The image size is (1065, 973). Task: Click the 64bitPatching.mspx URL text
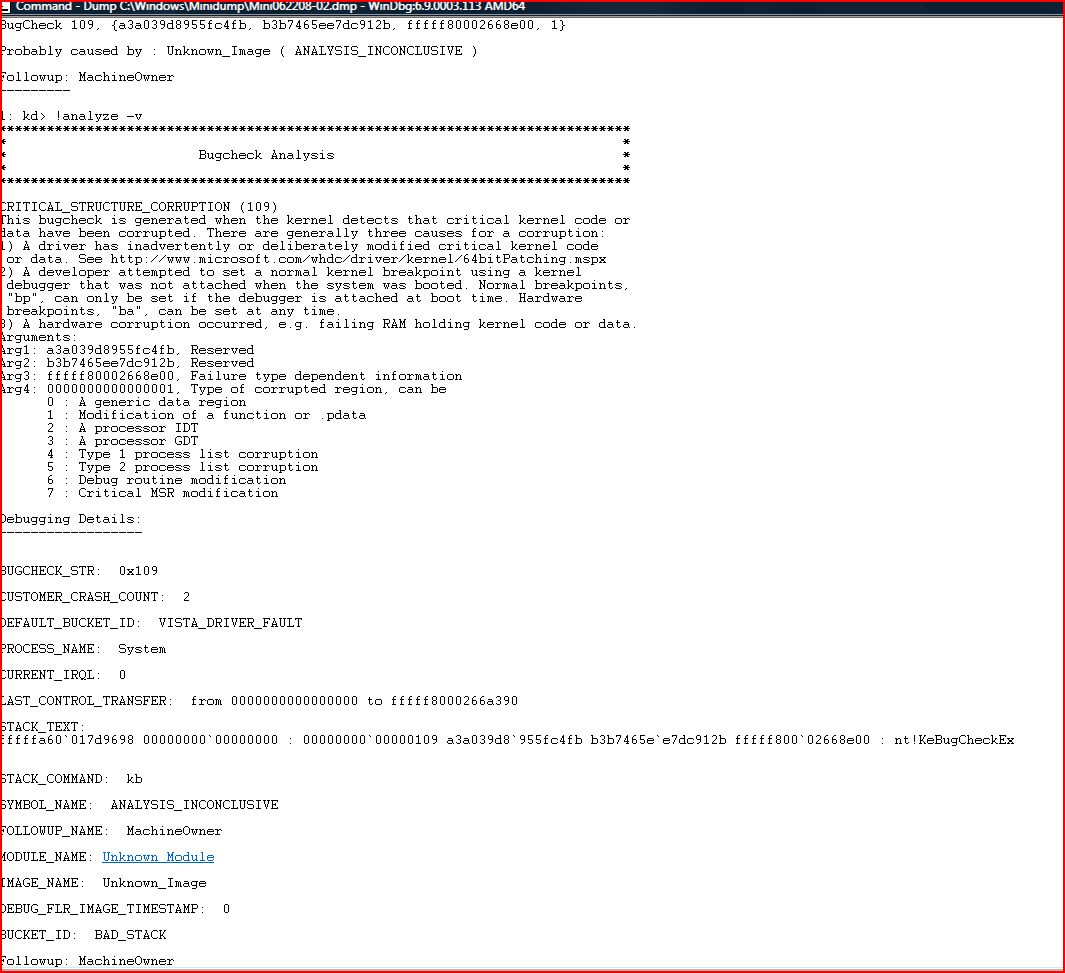[x=359, y=259]
